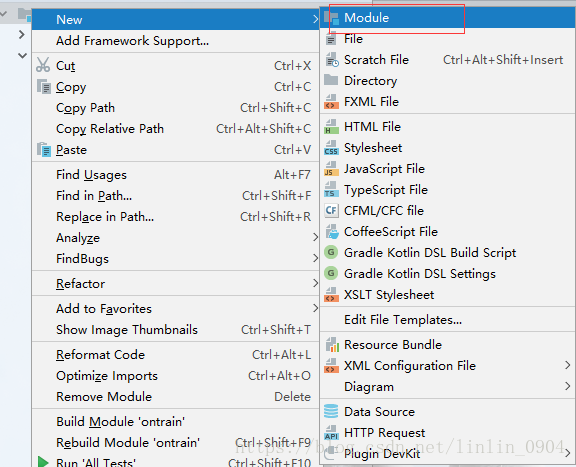Choose Add Framework Support...
Viewport: 576px width, 467px height.
coord(175,41)
